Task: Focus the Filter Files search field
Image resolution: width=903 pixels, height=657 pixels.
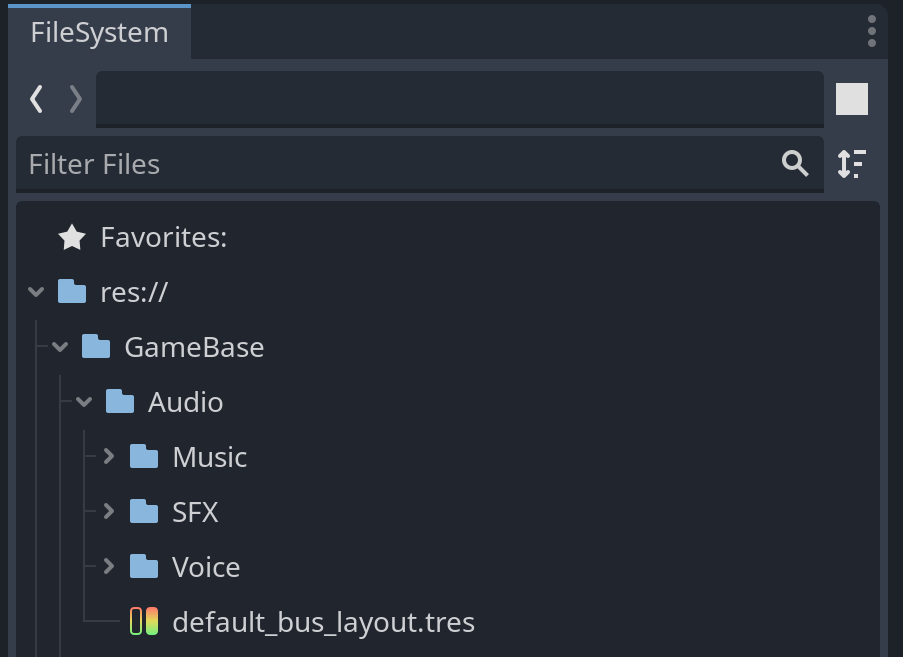Action: point(400,164)
